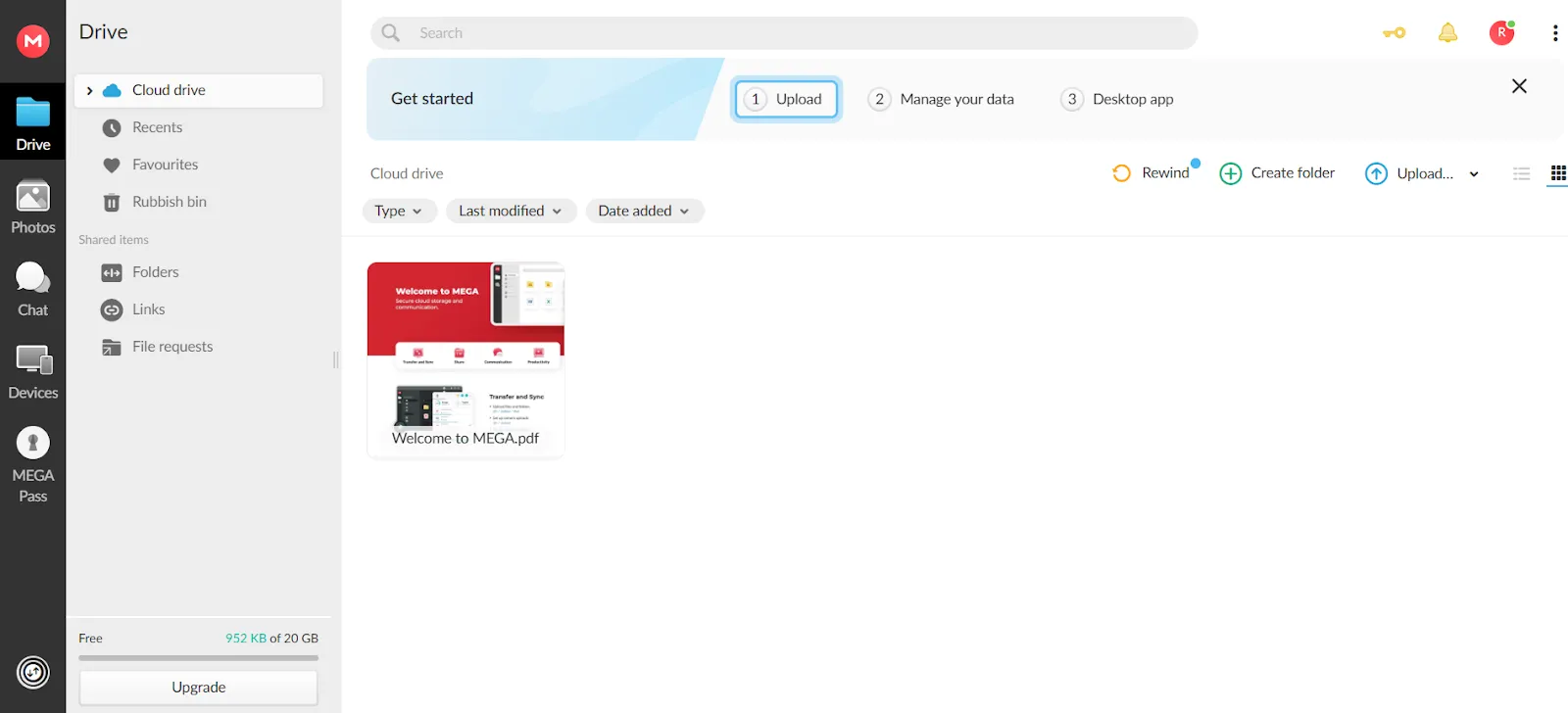The height and width of the screenshot is (713, 1568).
Task: Close the Get started banner
Action: [1519, 86]
